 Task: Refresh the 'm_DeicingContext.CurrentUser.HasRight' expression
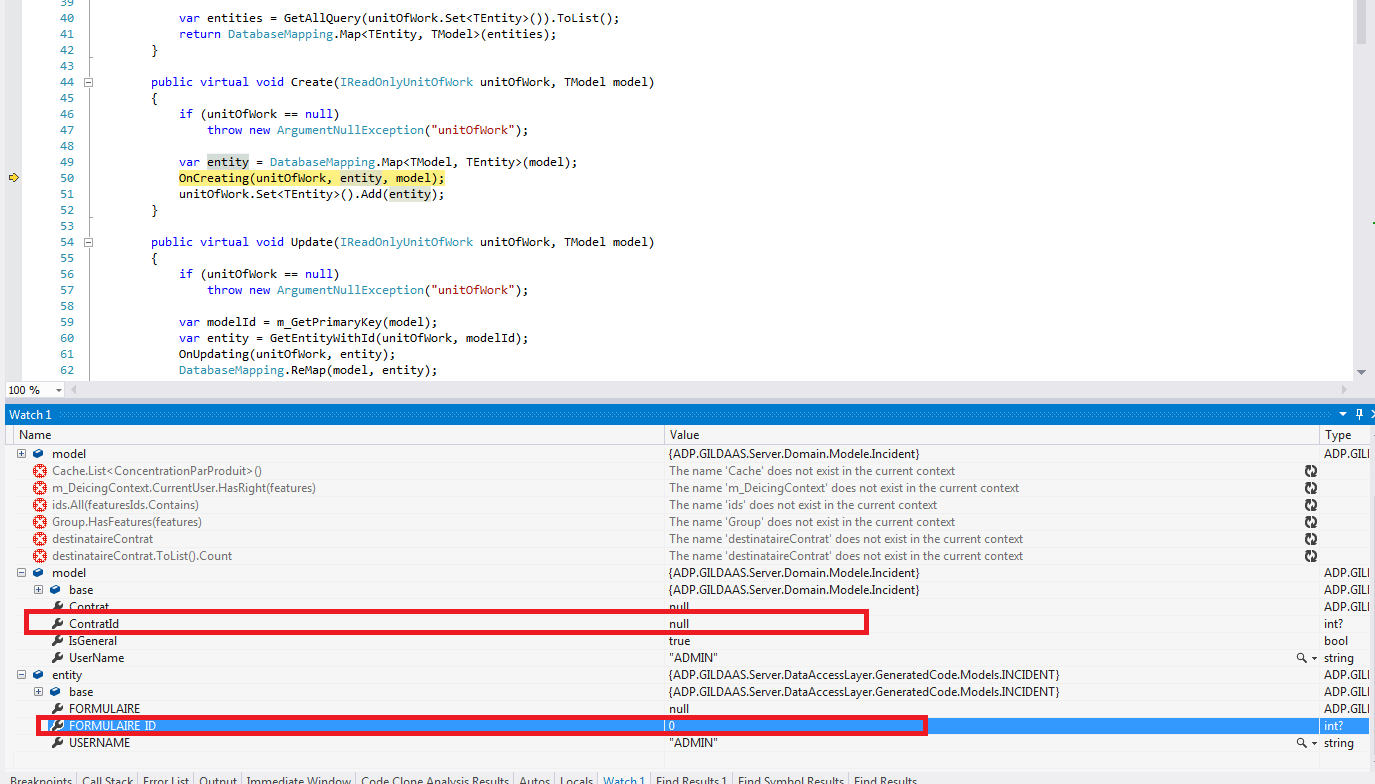[x=1311, y=487]
